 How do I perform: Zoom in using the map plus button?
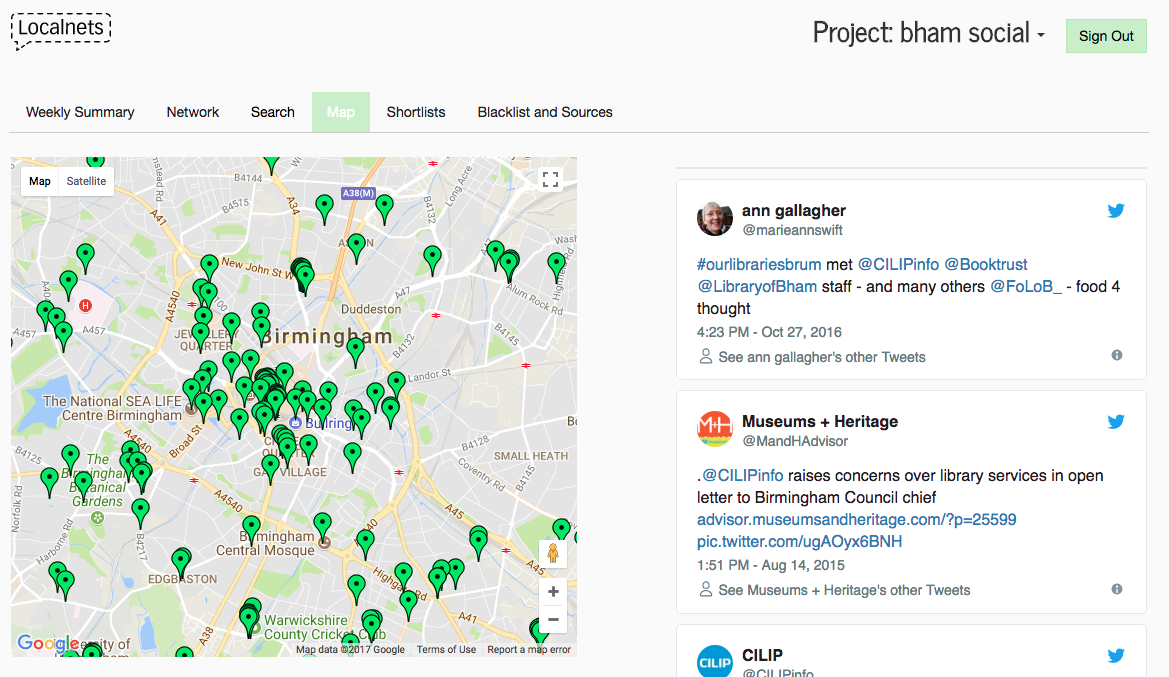click(x=553, y=592)
